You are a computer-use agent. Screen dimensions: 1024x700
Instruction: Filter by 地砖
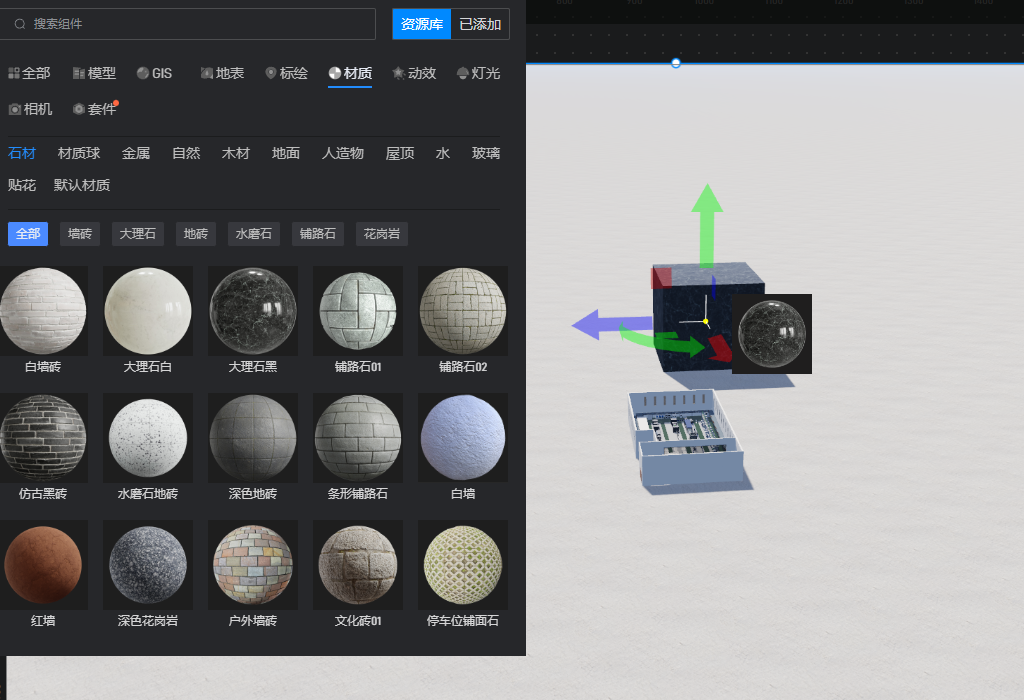tap(196, 234)
